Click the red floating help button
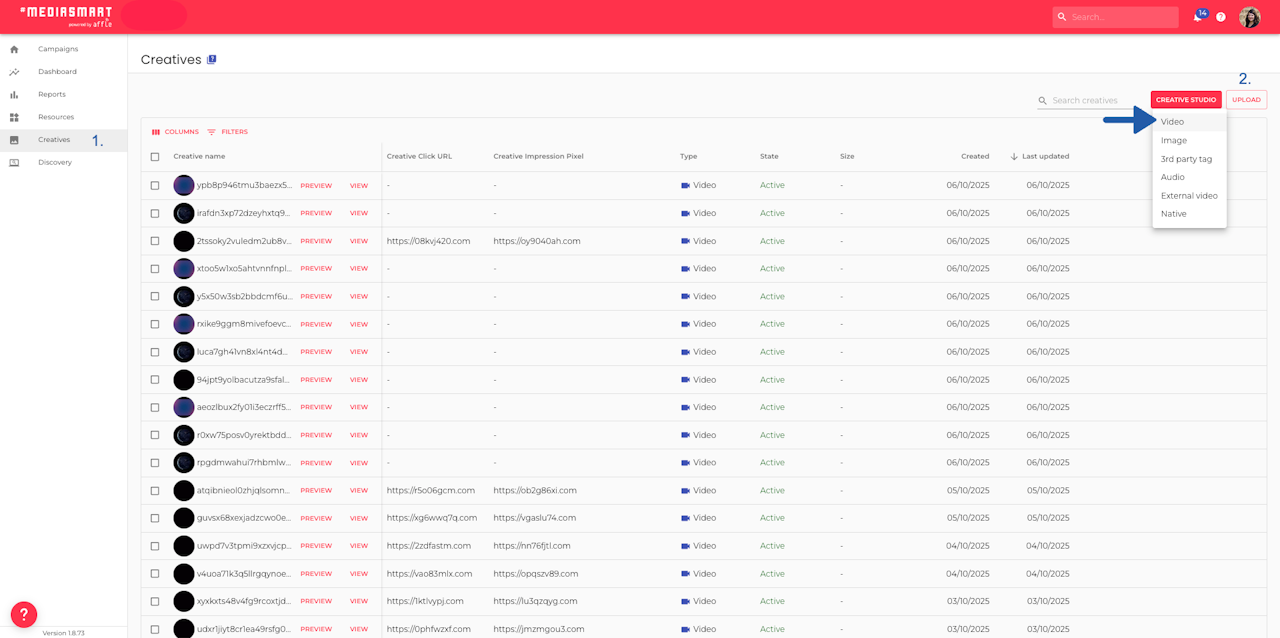Screen dimensions: 1280x638 (24, 614)
